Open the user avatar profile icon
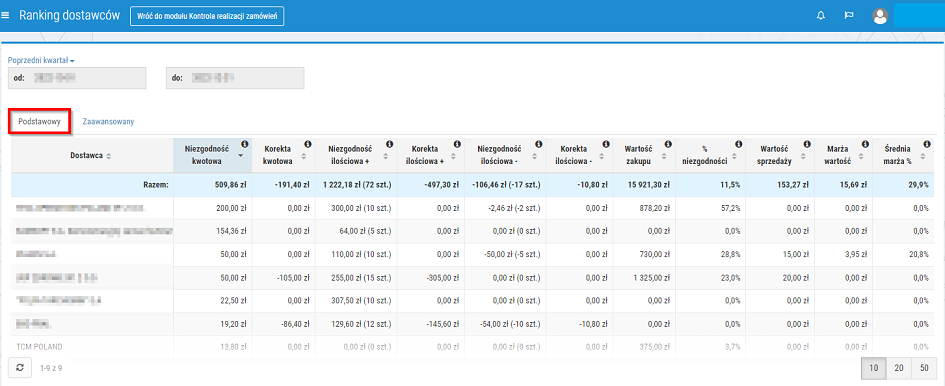This screenshot has height=386, width=945. (x=880, y=16)
